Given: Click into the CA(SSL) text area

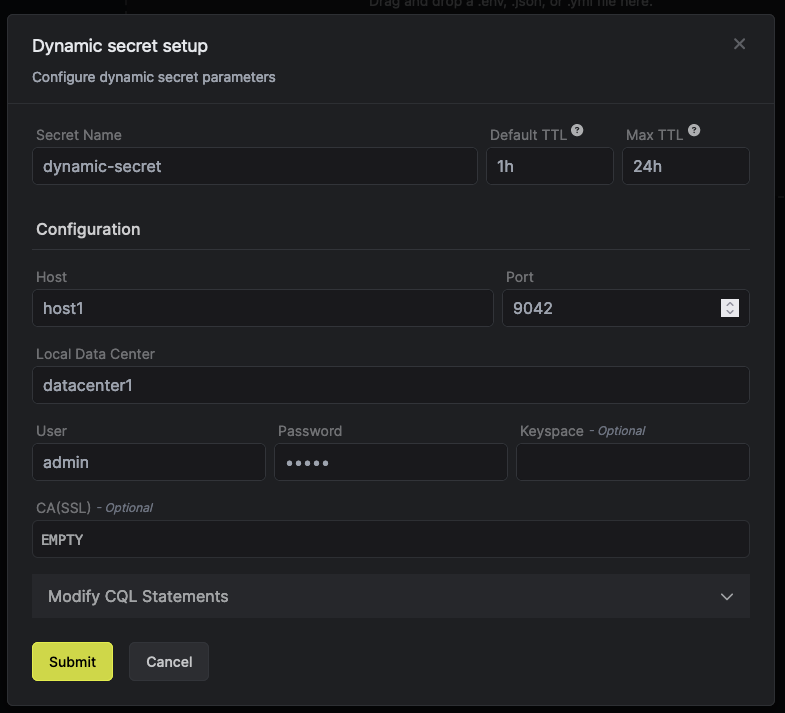Looking at the screenshot, I should pos(390,539).
